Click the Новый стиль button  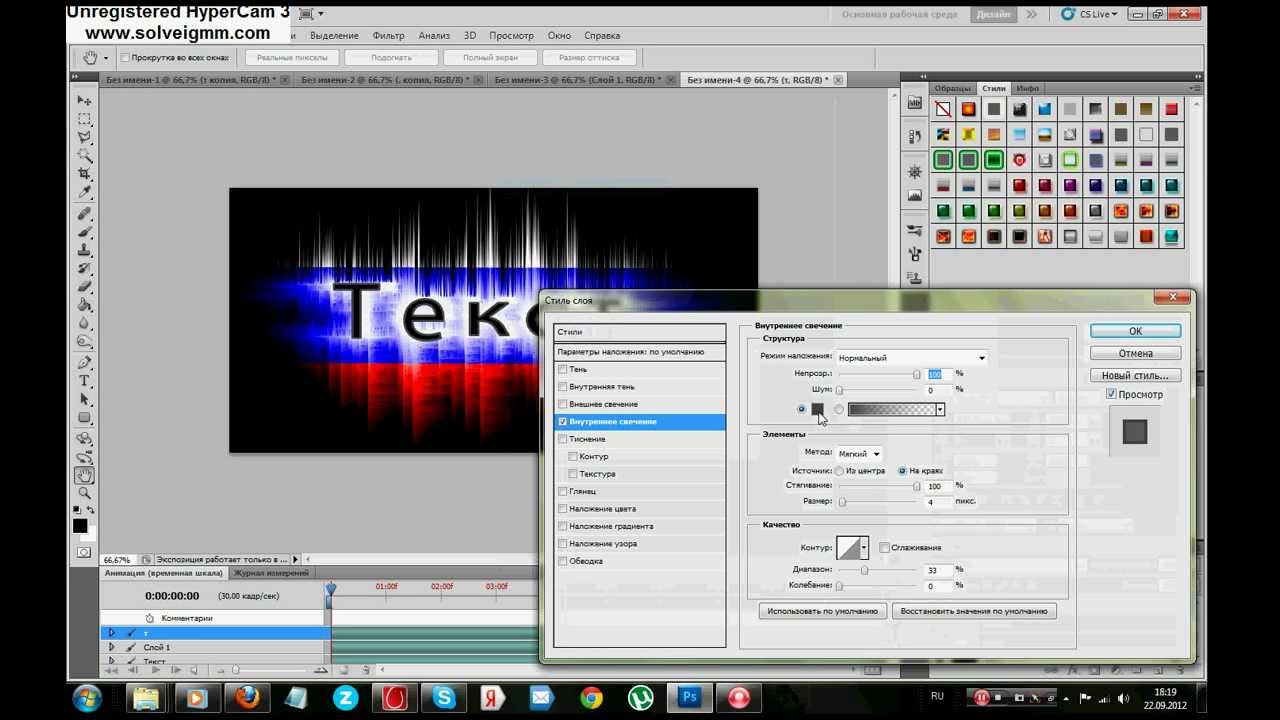click(1135, 375)
